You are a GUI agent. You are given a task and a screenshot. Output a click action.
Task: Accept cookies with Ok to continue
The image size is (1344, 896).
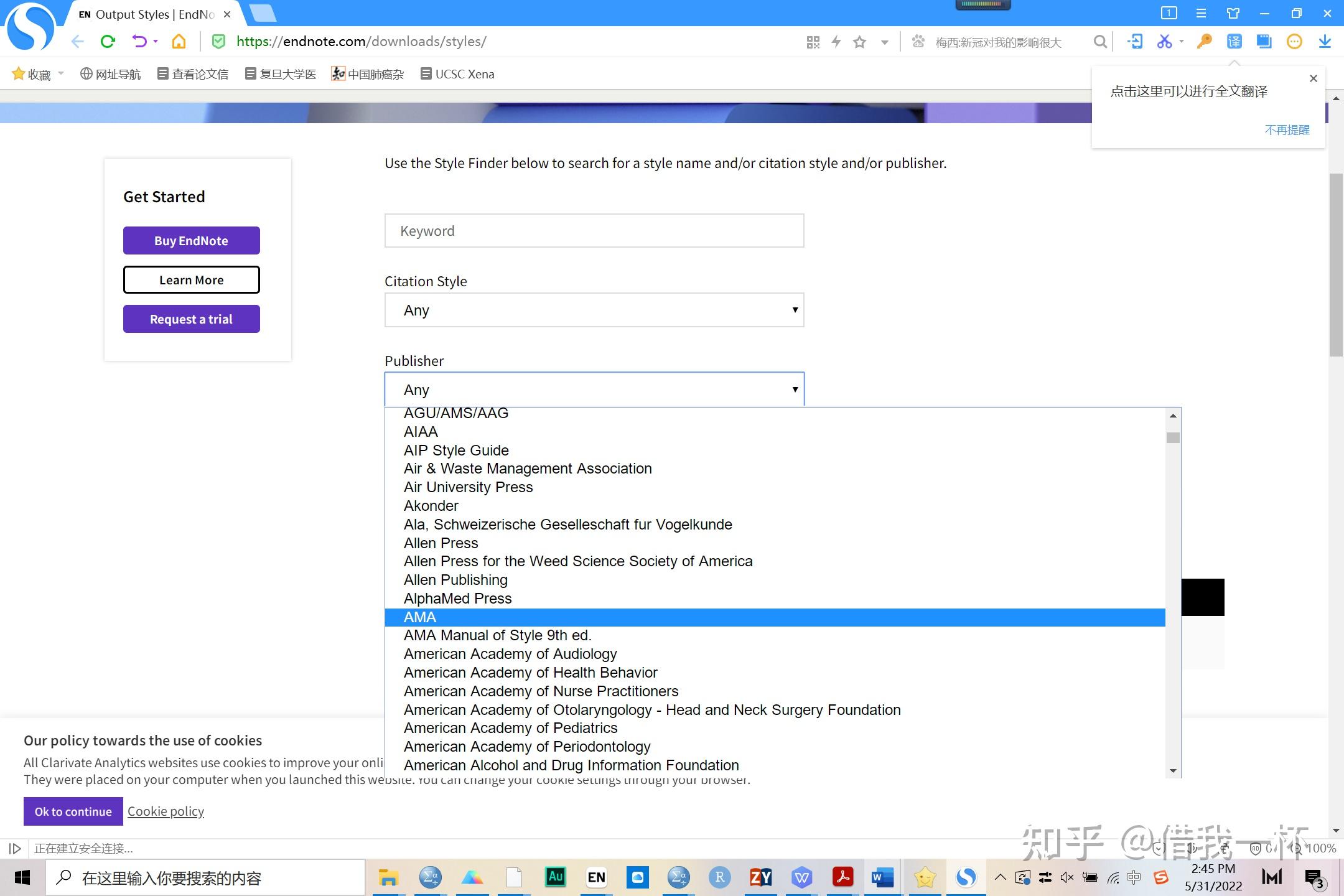(x=73, y=811)
